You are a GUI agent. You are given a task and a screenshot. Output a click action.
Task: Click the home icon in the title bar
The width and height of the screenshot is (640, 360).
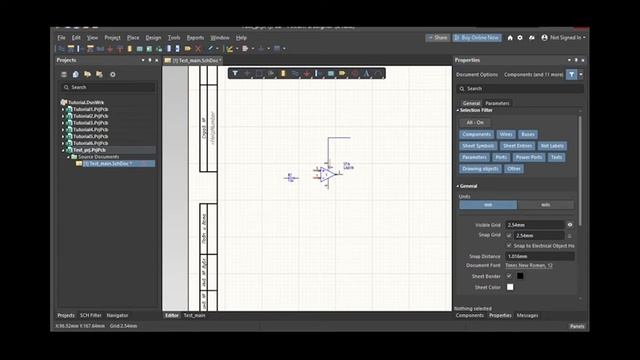(x=510, y=38)
